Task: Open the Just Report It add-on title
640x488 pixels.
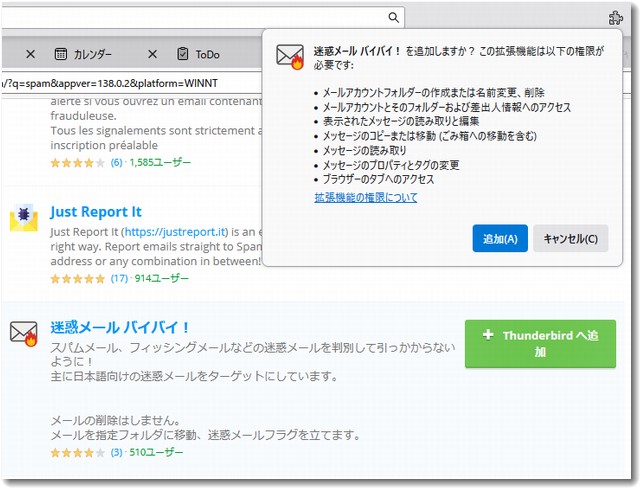Action: (x=96, y=212)
